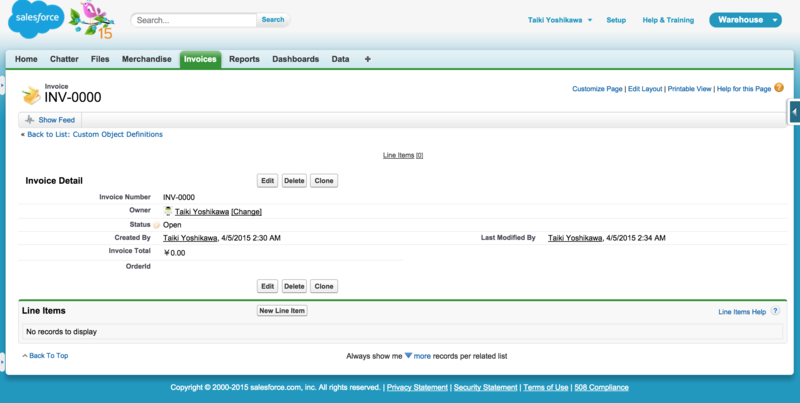Click the top Edit button in Invoice Detail

267,181
